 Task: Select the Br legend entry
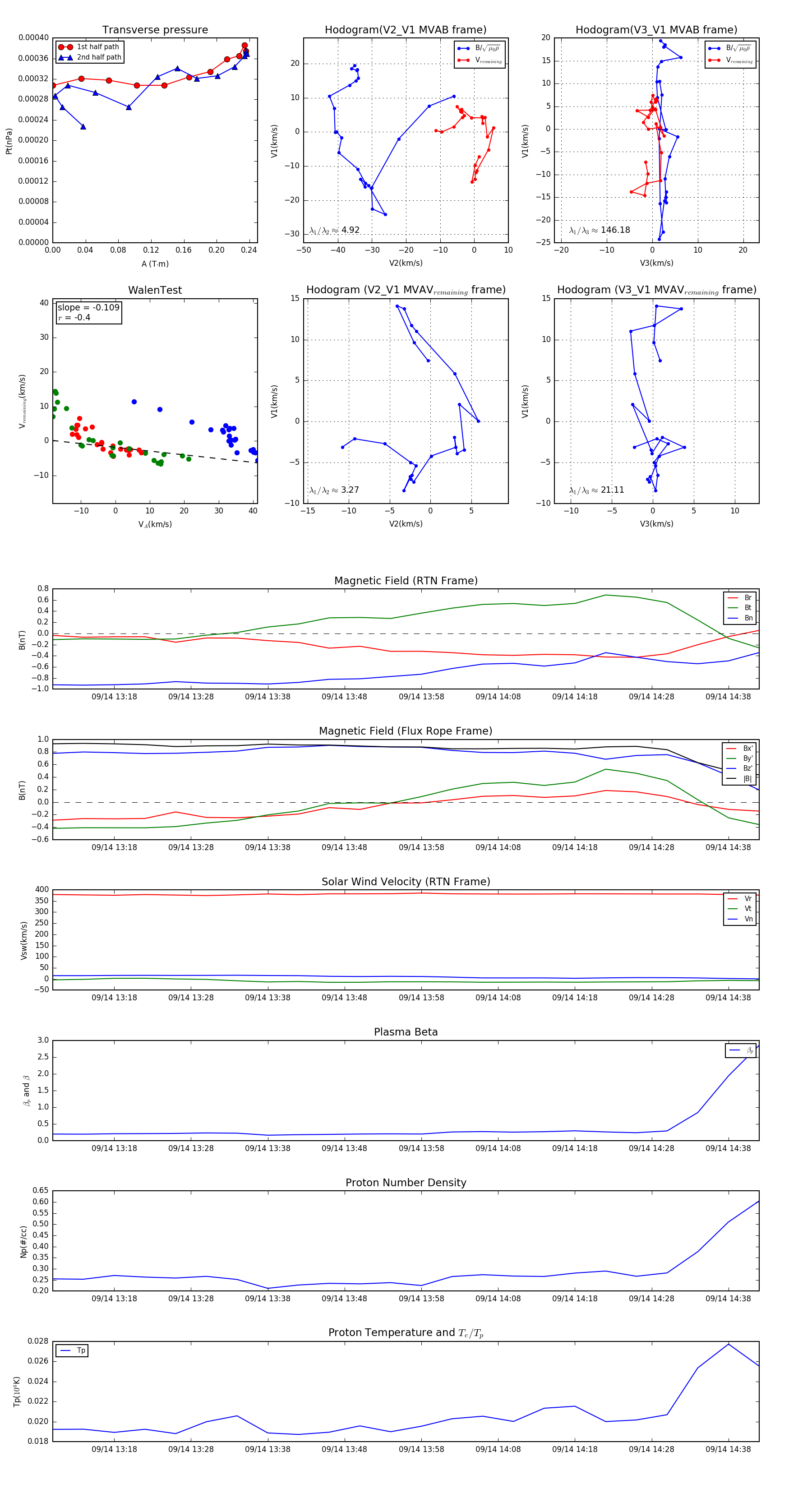pos(740,598)
